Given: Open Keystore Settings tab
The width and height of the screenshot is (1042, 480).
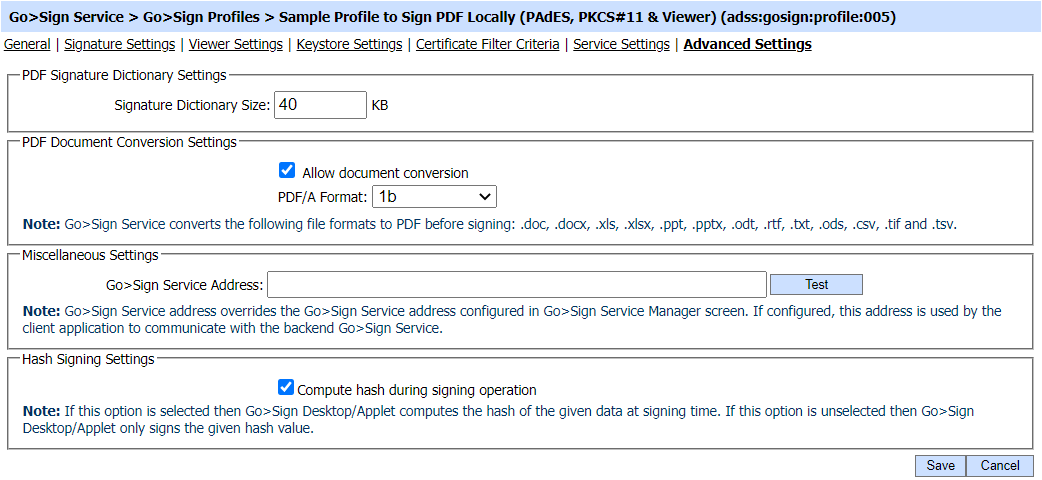Looking at the screenshot, I should [349, 44].
